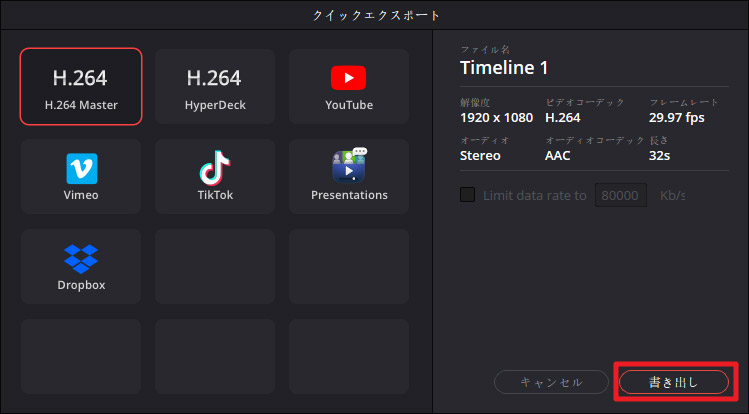Click the クイックエクスポート dialog title

tap(375, 15)
